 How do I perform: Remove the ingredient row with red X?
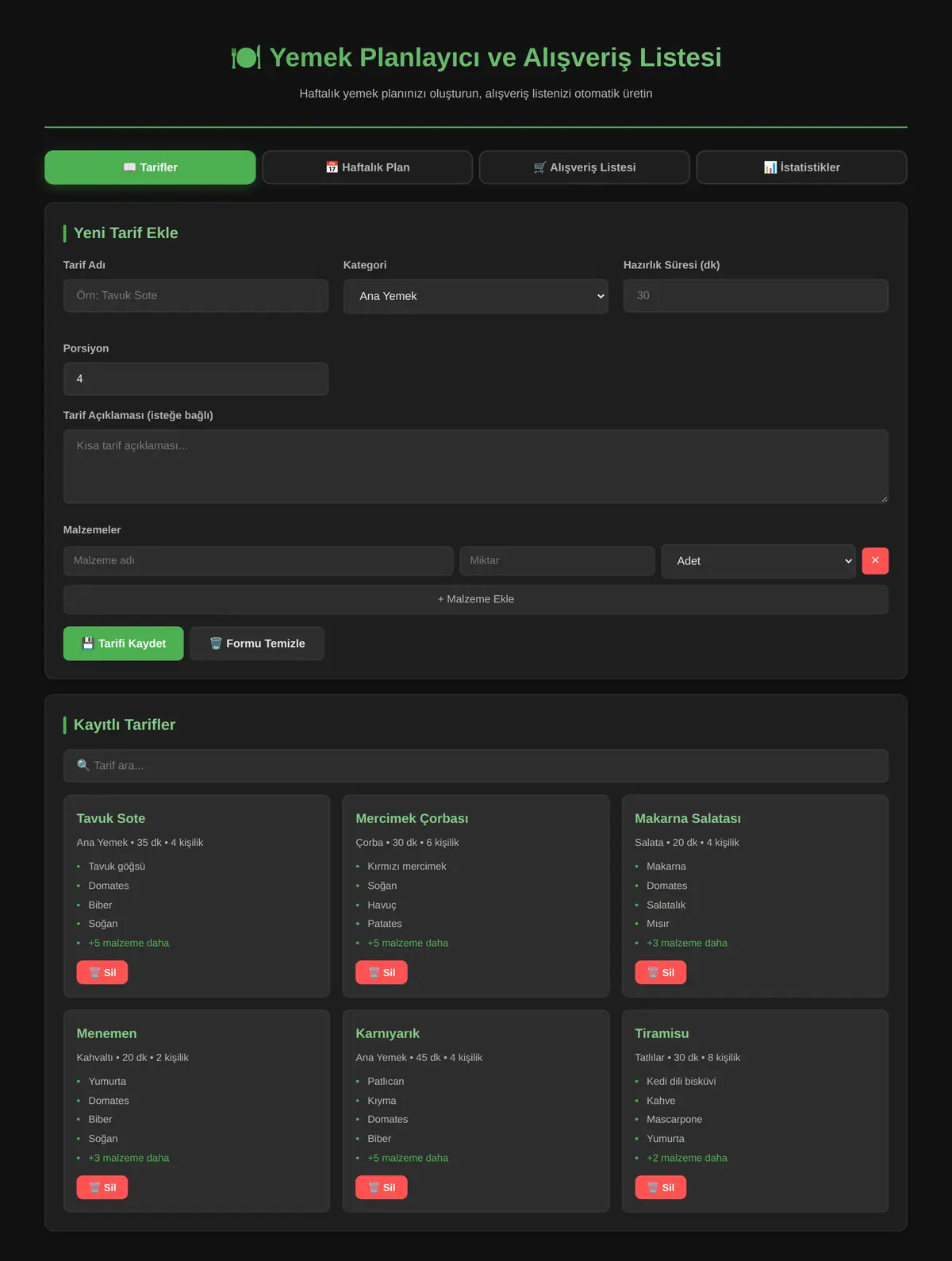point(875,560)
